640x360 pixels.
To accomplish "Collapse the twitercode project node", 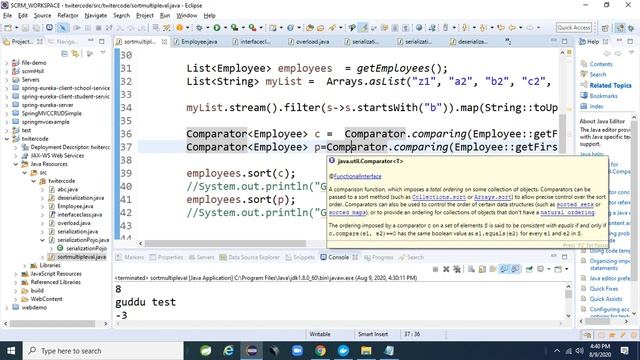I will pos(7,139).
